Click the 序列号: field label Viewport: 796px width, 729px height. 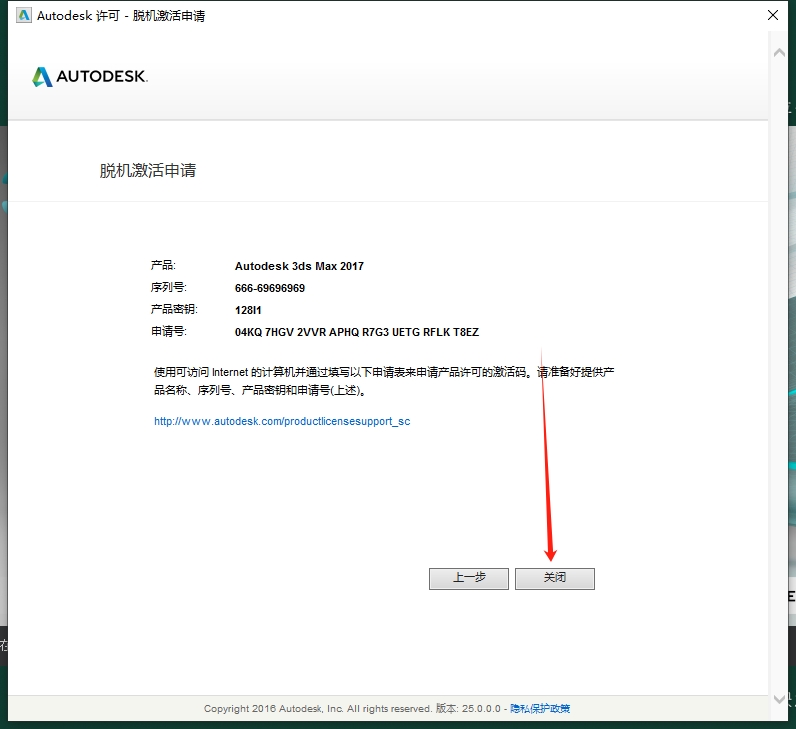pyautogui.click(x=168, y=288)
